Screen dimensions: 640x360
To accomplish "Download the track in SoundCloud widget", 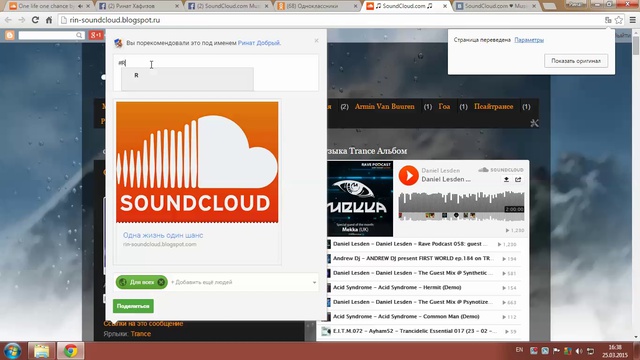I will 506,180.
